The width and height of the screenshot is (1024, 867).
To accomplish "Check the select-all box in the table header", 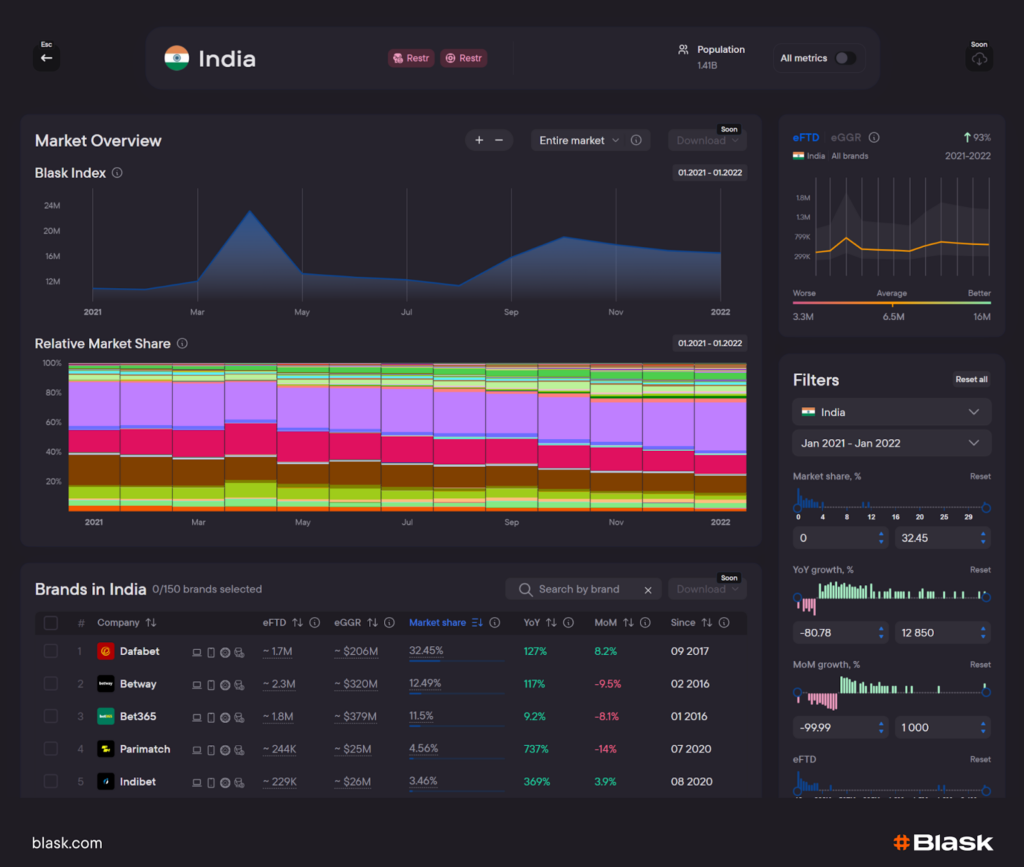I will (x=49, y=622).
